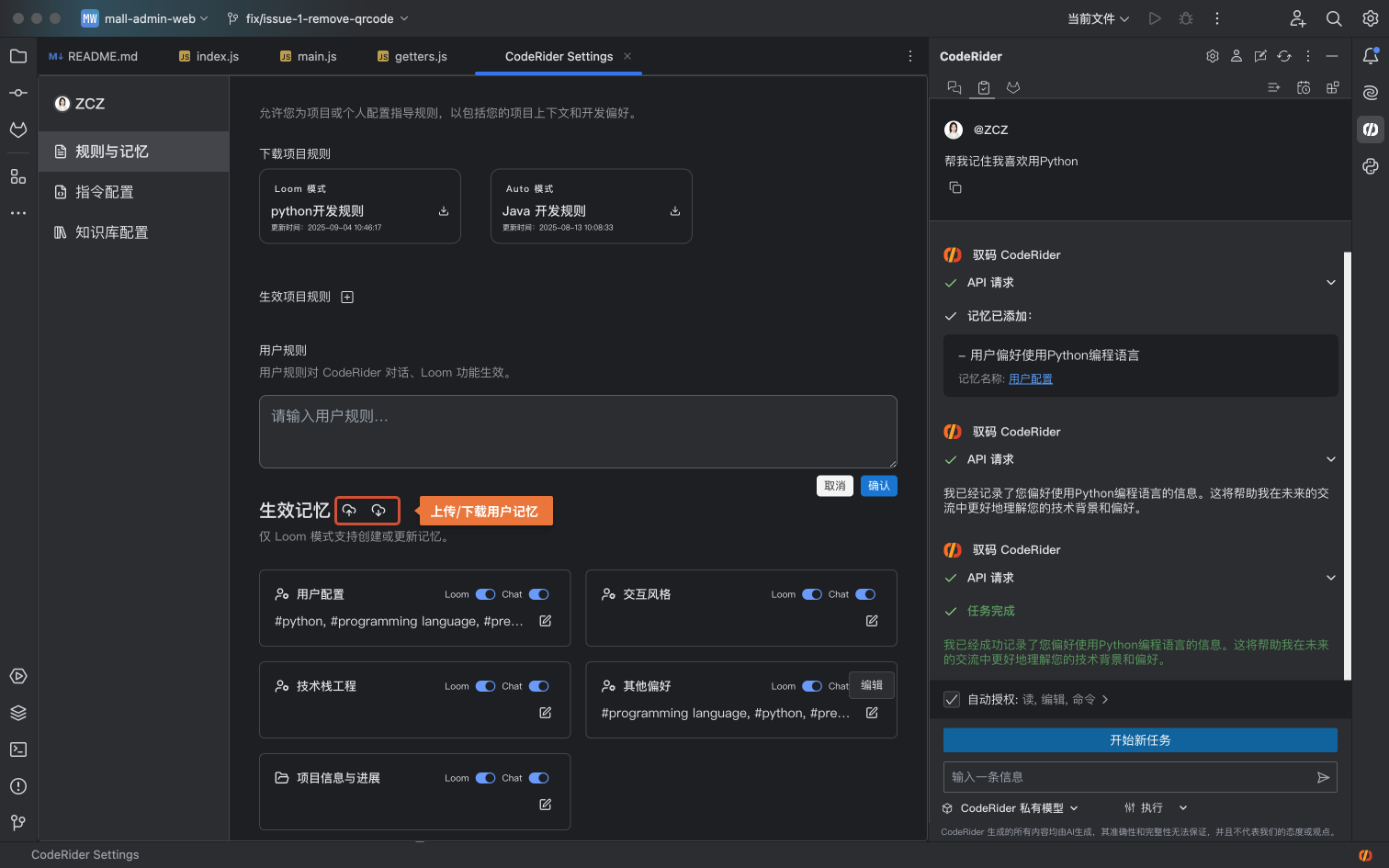This screenshot has width=1389, height=868.
Task: Edit the 用户配置 memory card
Action: (x=545, y=621)
